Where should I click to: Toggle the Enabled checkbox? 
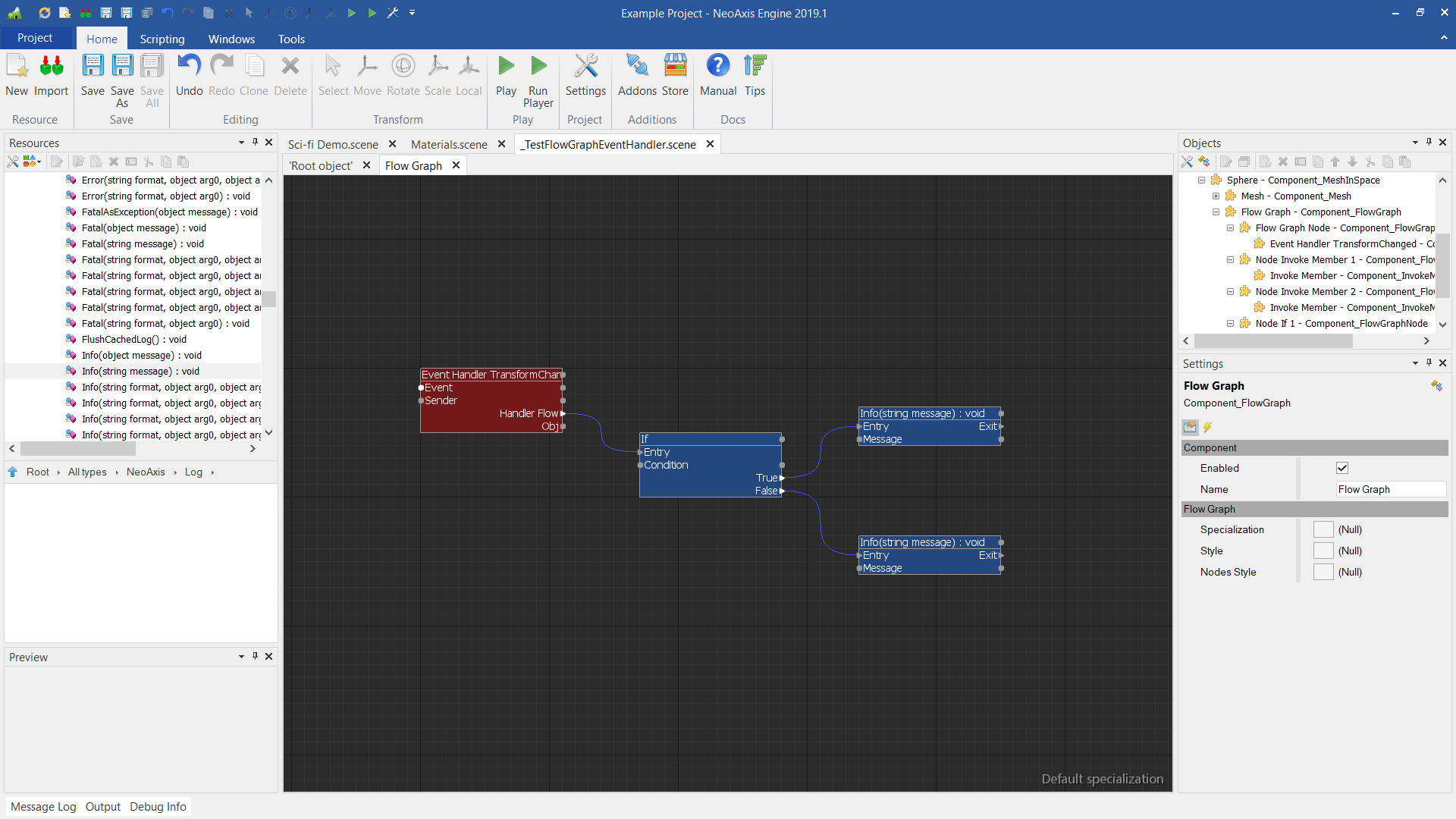click(1342, 468)
